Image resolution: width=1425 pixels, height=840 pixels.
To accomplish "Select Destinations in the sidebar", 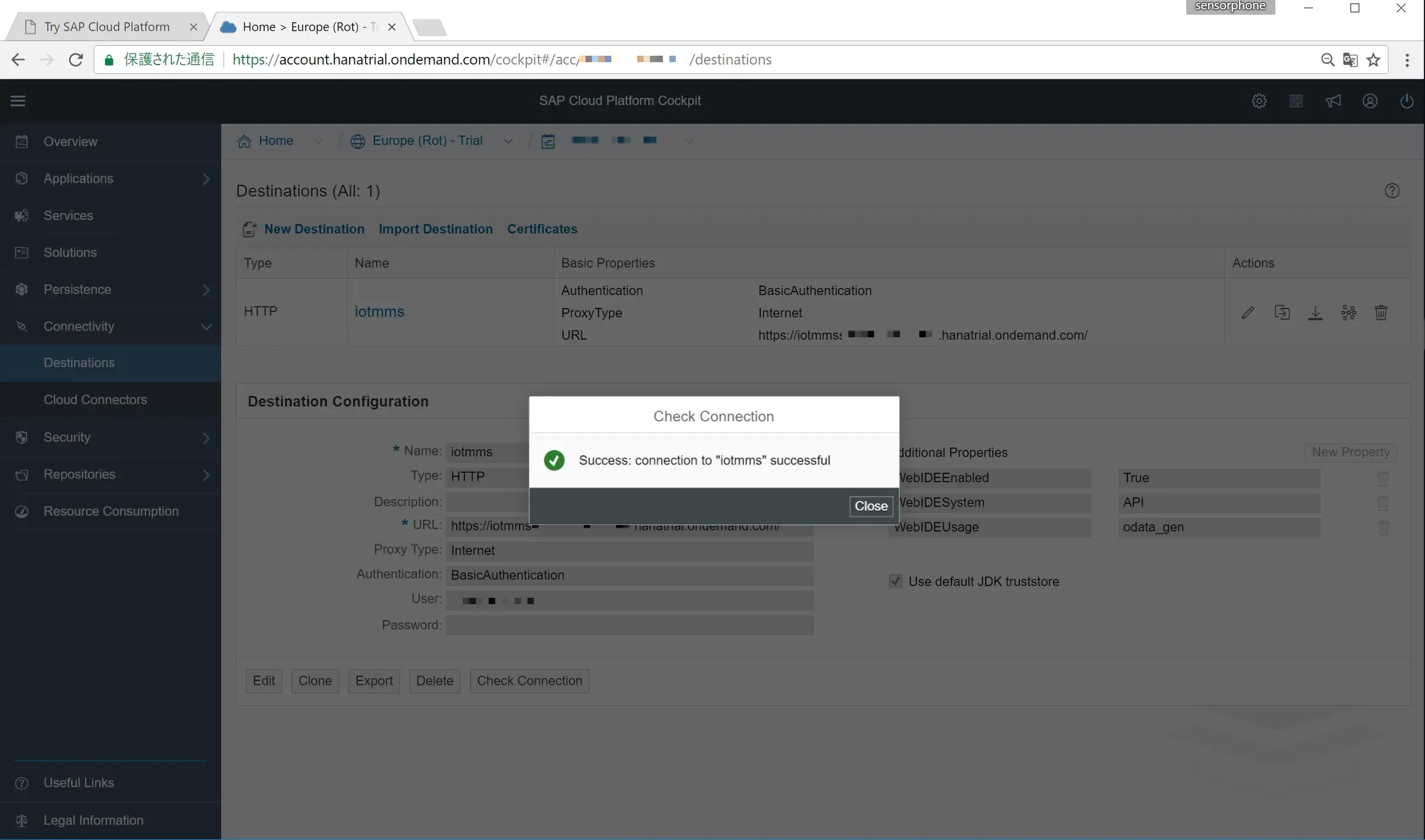I will point(110,363).
